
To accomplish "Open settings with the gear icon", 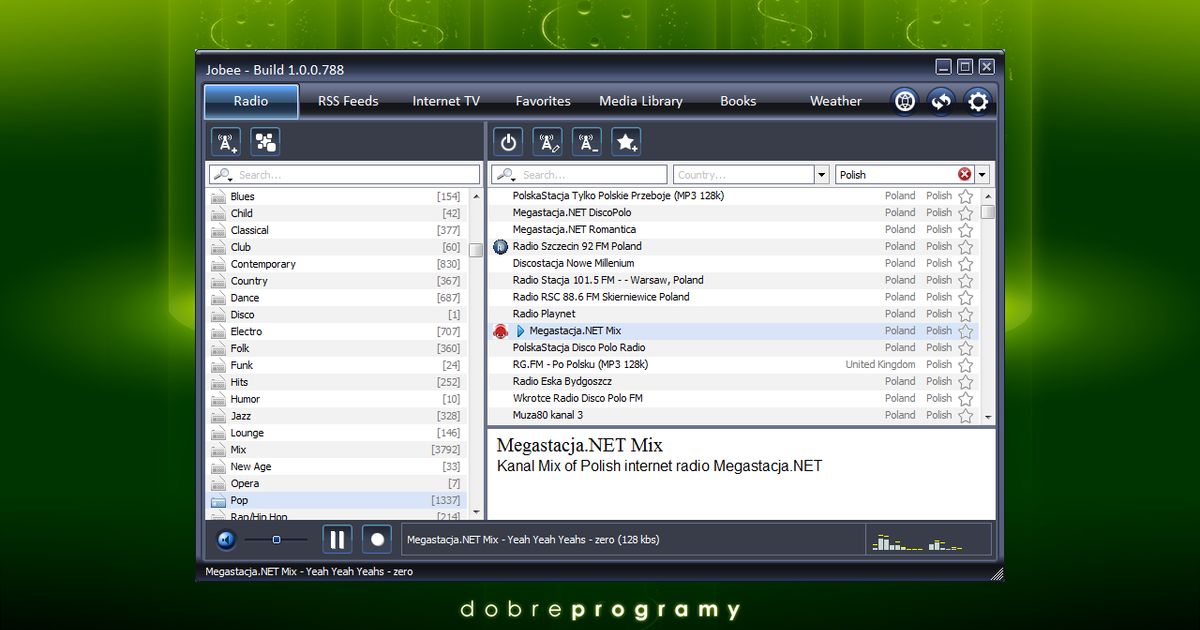I will tap(977, 101).
